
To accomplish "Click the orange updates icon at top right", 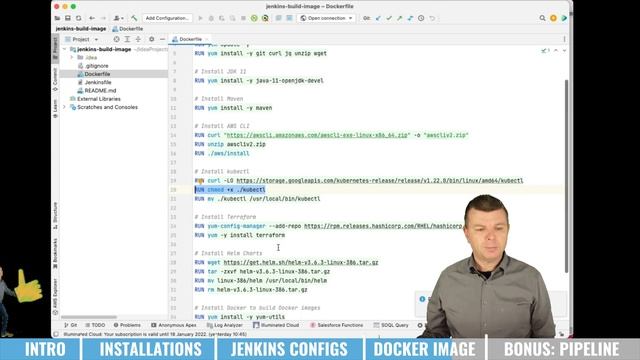I will (x=553, y=18).
